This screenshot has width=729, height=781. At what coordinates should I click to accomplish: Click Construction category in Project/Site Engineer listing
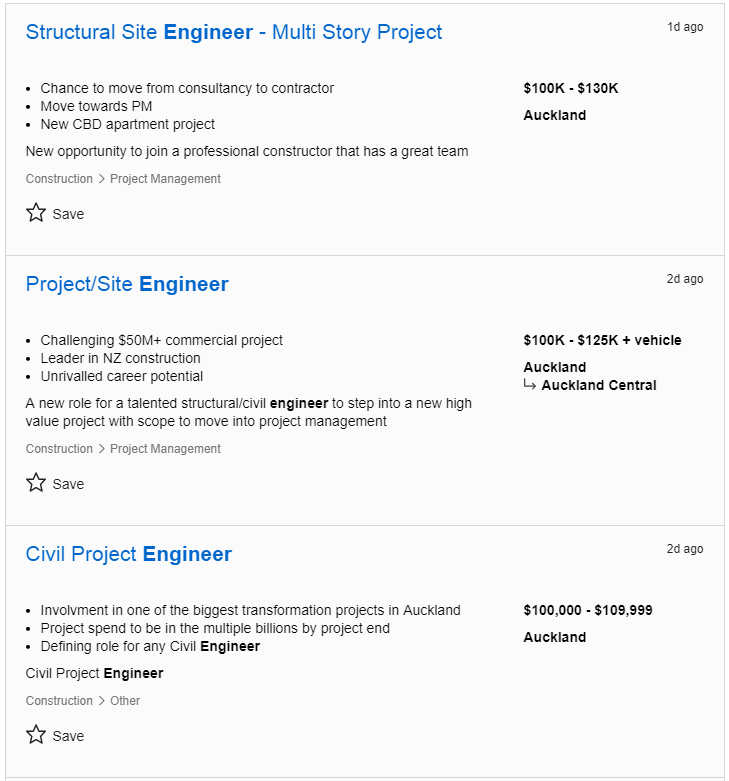(x=59, y=449)
